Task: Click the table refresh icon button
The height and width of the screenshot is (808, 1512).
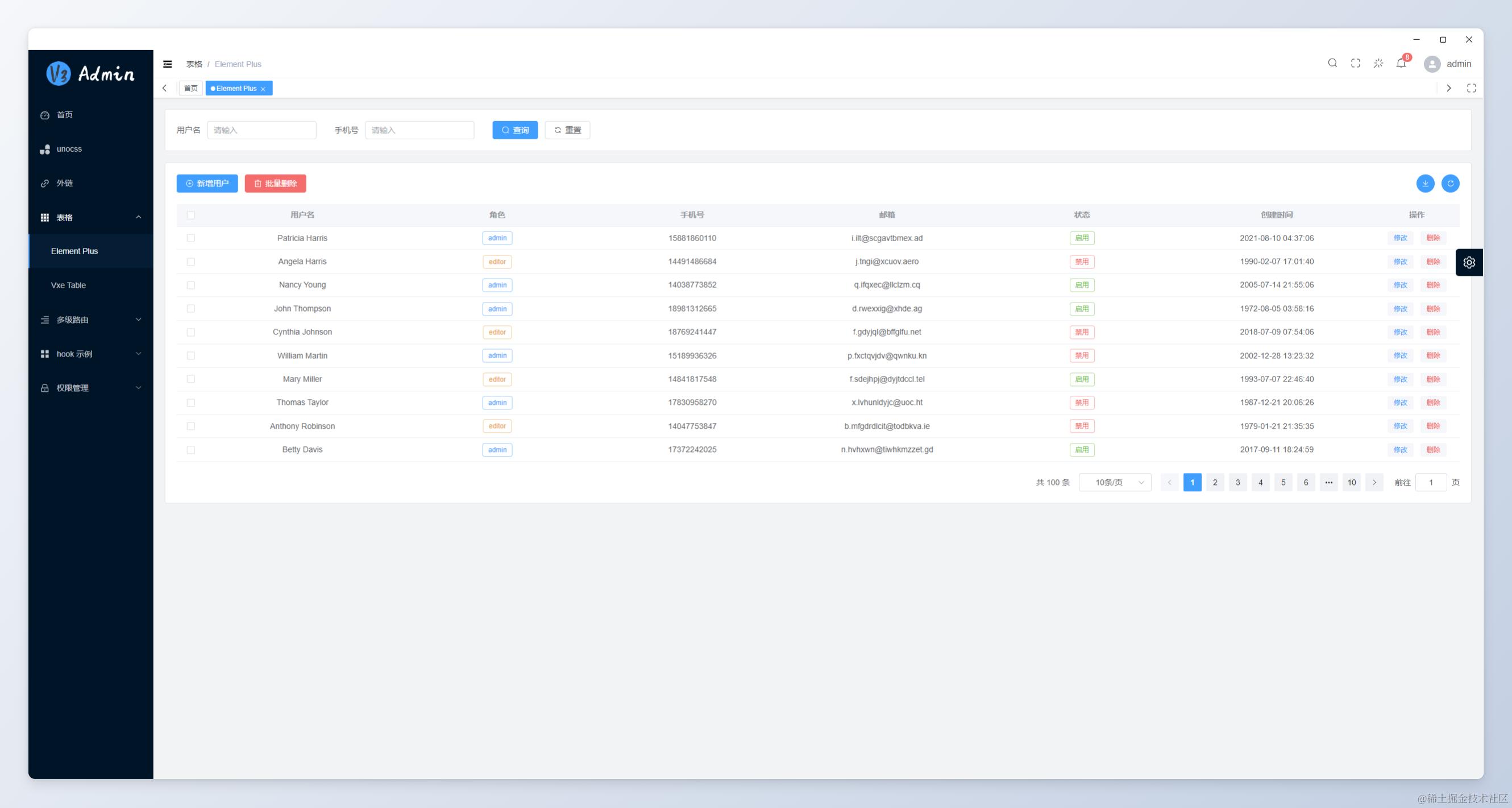Action: click(1451, 184)
